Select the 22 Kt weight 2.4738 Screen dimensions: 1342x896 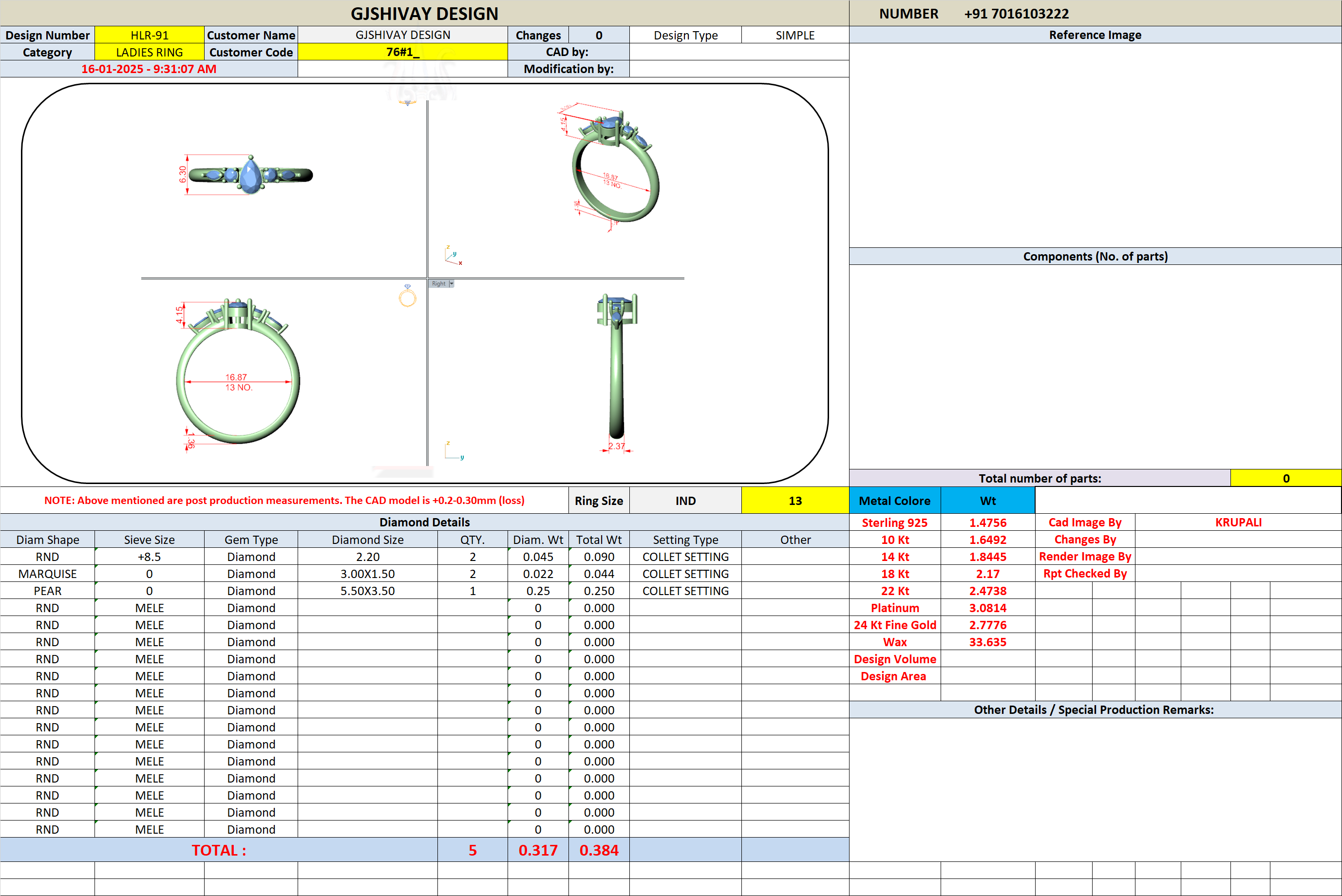[988, 591]
